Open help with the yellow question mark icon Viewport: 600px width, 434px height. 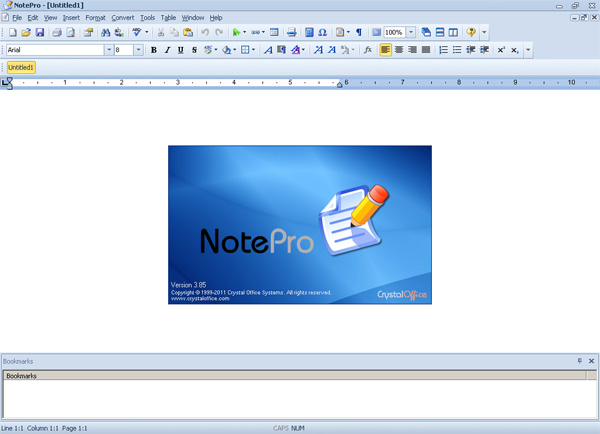coord(471,33)
